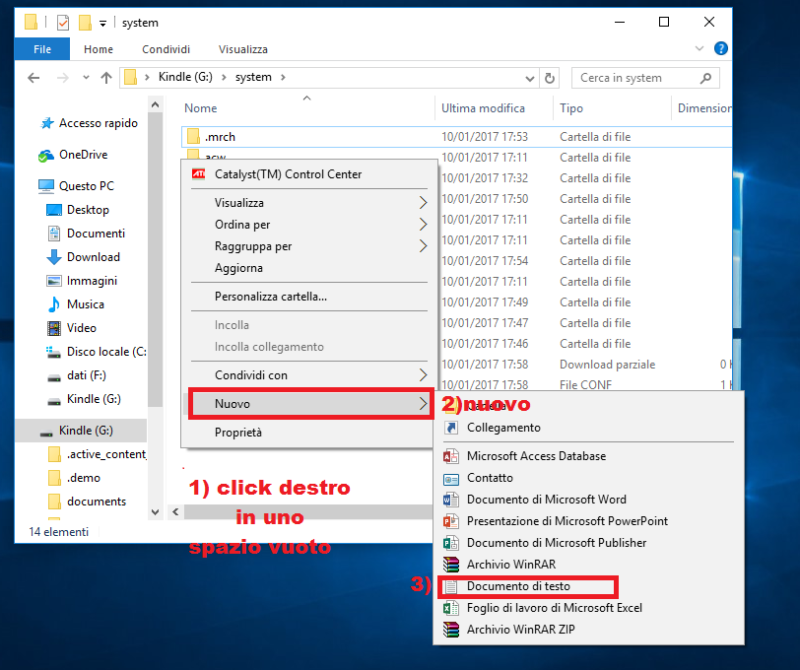The height and width of the screenshot is (670, 800).
Task: Expand the Condividi con submenu
Action: tap(310, 375)
